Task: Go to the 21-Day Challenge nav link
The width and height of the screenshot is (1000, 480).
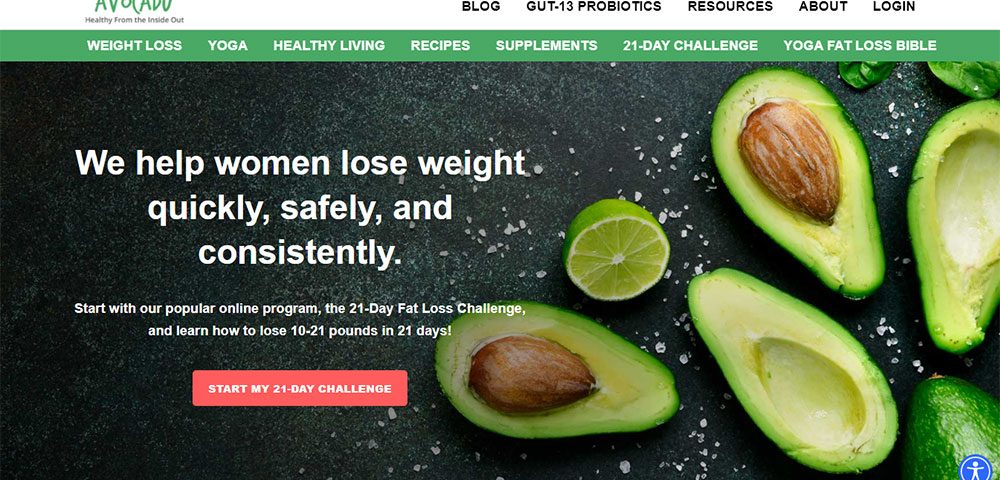Action: (691, 46)
